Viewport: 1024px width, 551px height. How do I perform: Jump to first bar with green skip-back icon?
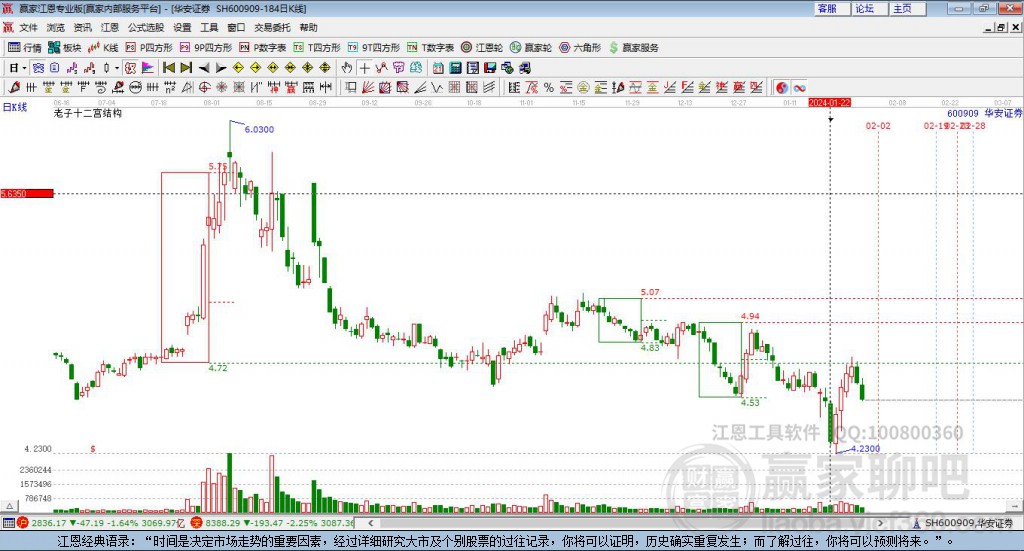[168, 68]
